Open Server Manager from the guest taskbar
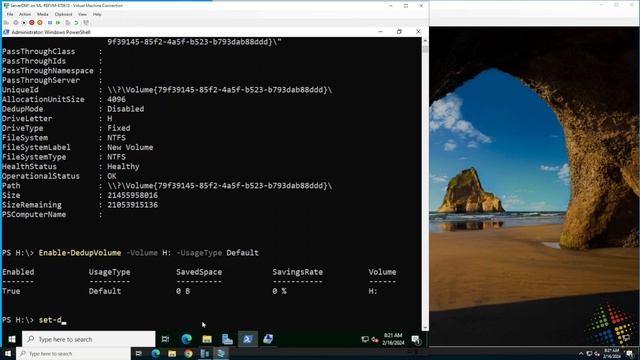 click(x=227, y=339)
